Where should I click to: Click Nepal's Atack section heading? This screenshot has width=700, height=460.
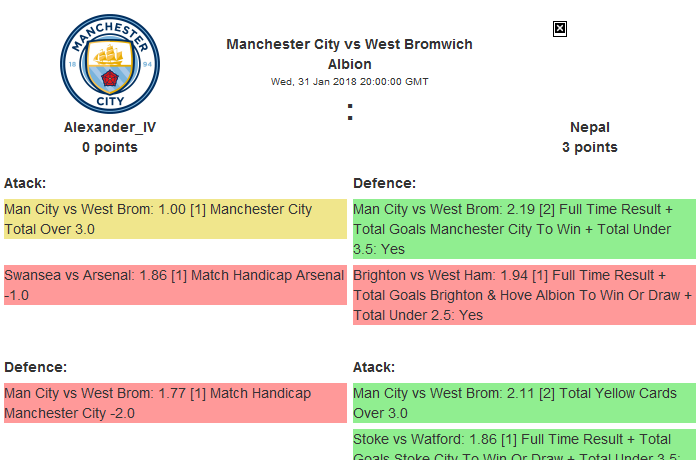coord(374,367)
